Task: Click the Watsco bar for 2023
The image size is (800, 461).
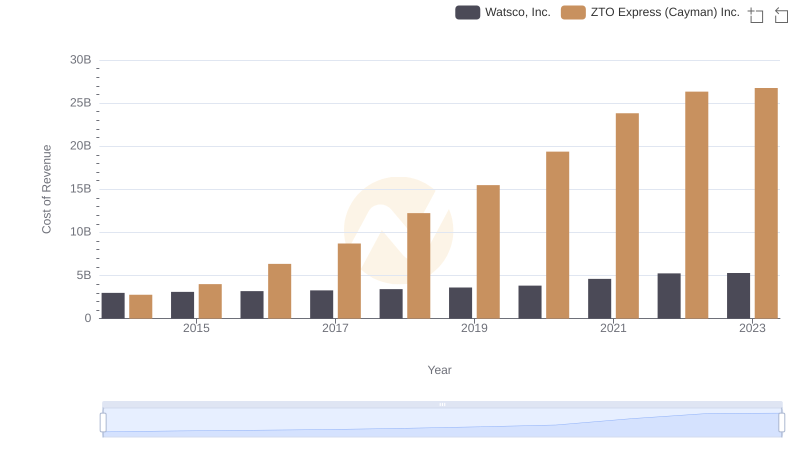Action: [738, 296]
